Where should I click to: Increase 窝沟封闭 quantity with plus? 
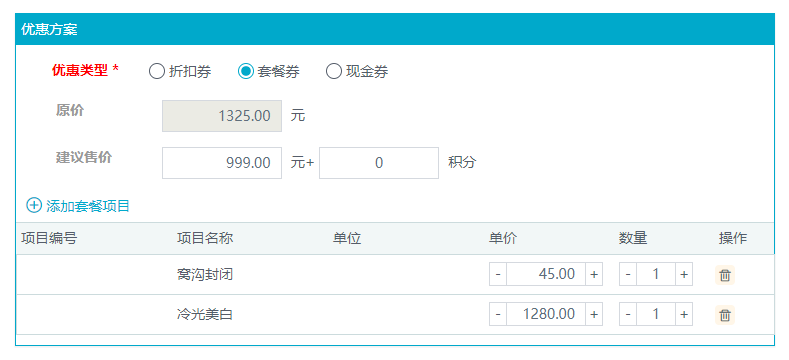[684, 274]
